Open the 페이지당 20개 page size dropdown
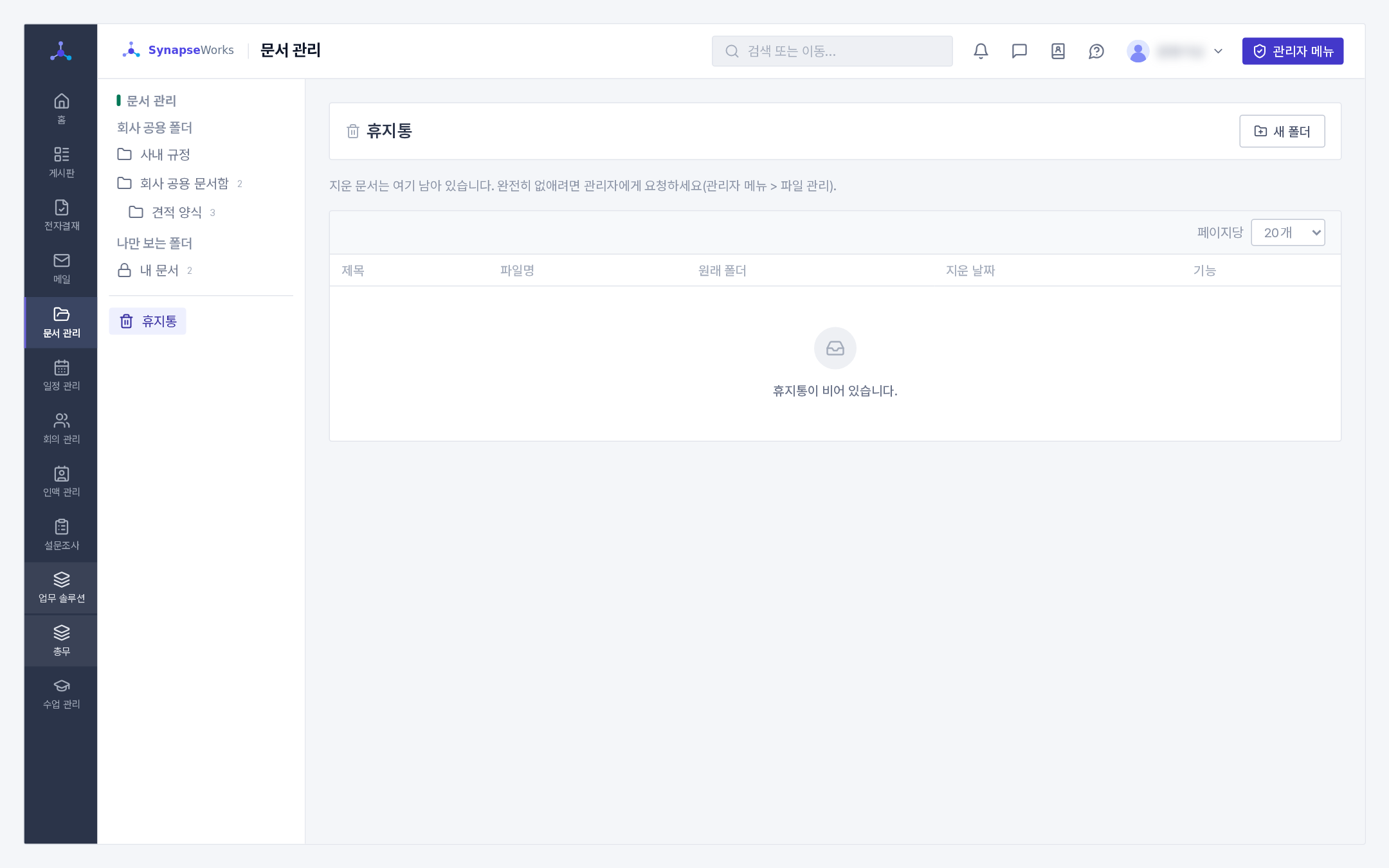This screenshot has width=1389, height=868. (x=1287, y=233)
